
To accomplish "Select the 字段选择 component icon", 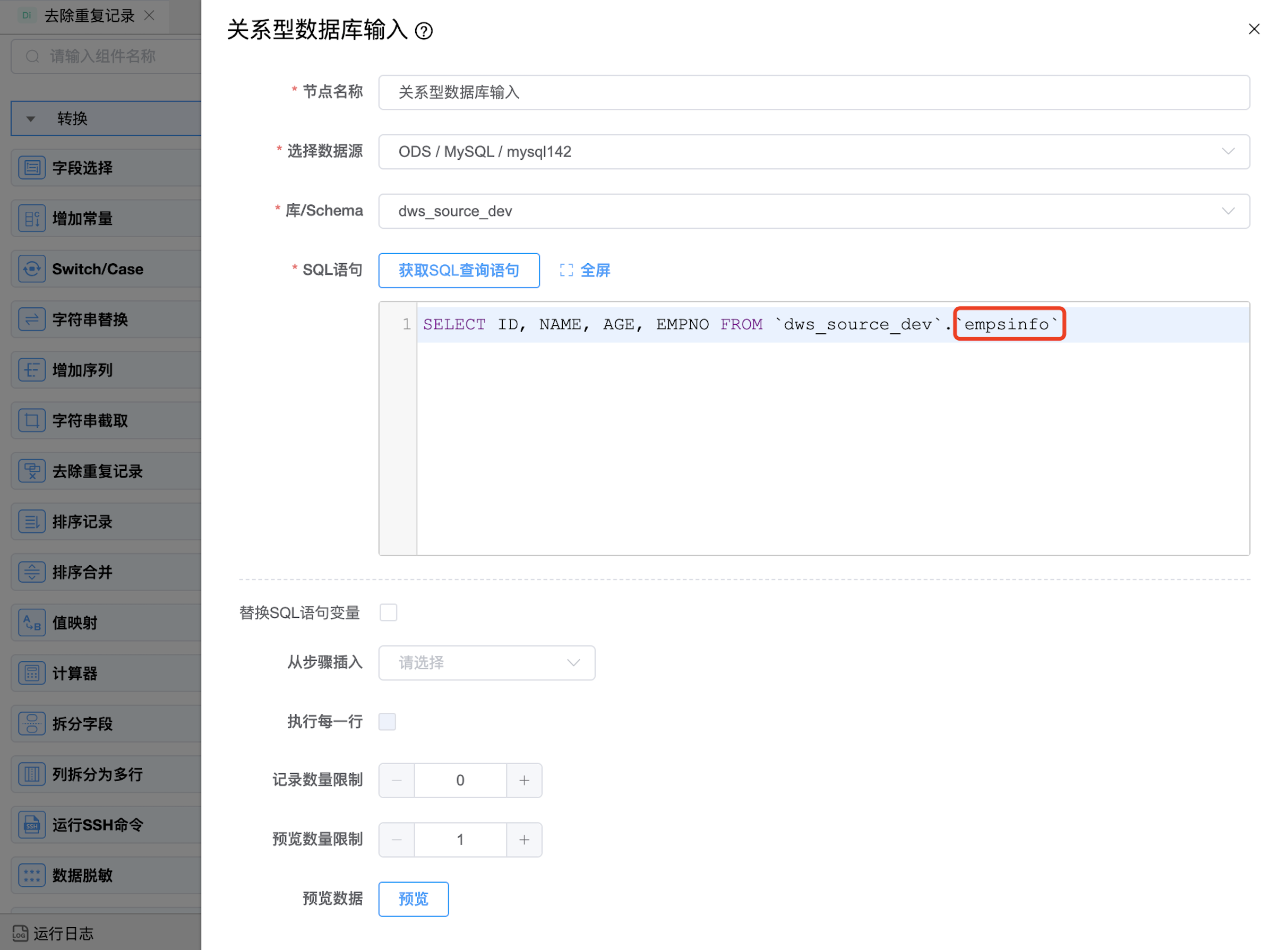I will click(32, 168).
